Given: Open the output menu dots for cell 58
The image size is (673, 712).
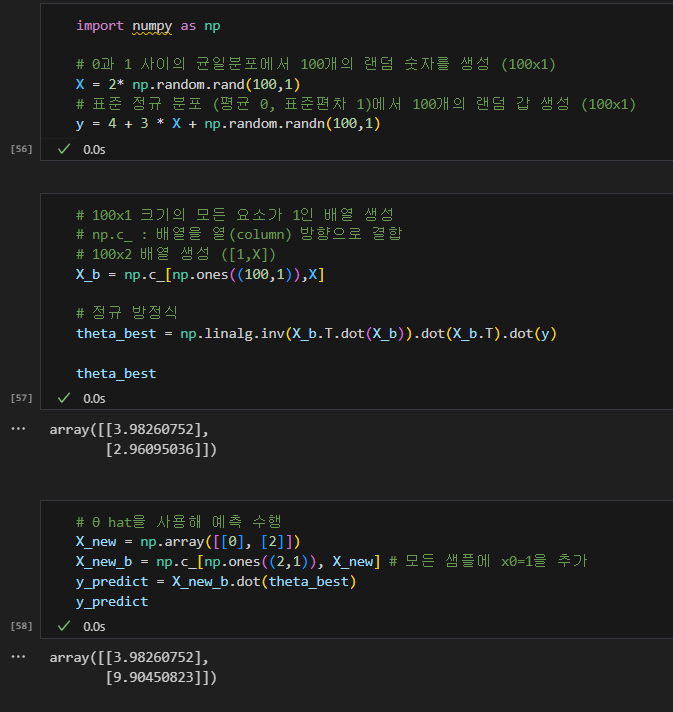Looking at the screenshot, I should (18, 657).
